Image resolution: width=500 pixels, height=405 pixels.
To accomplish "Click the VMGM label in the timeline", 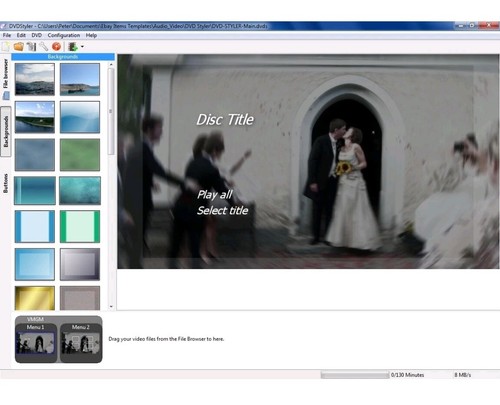I will [x=35, y=319].
